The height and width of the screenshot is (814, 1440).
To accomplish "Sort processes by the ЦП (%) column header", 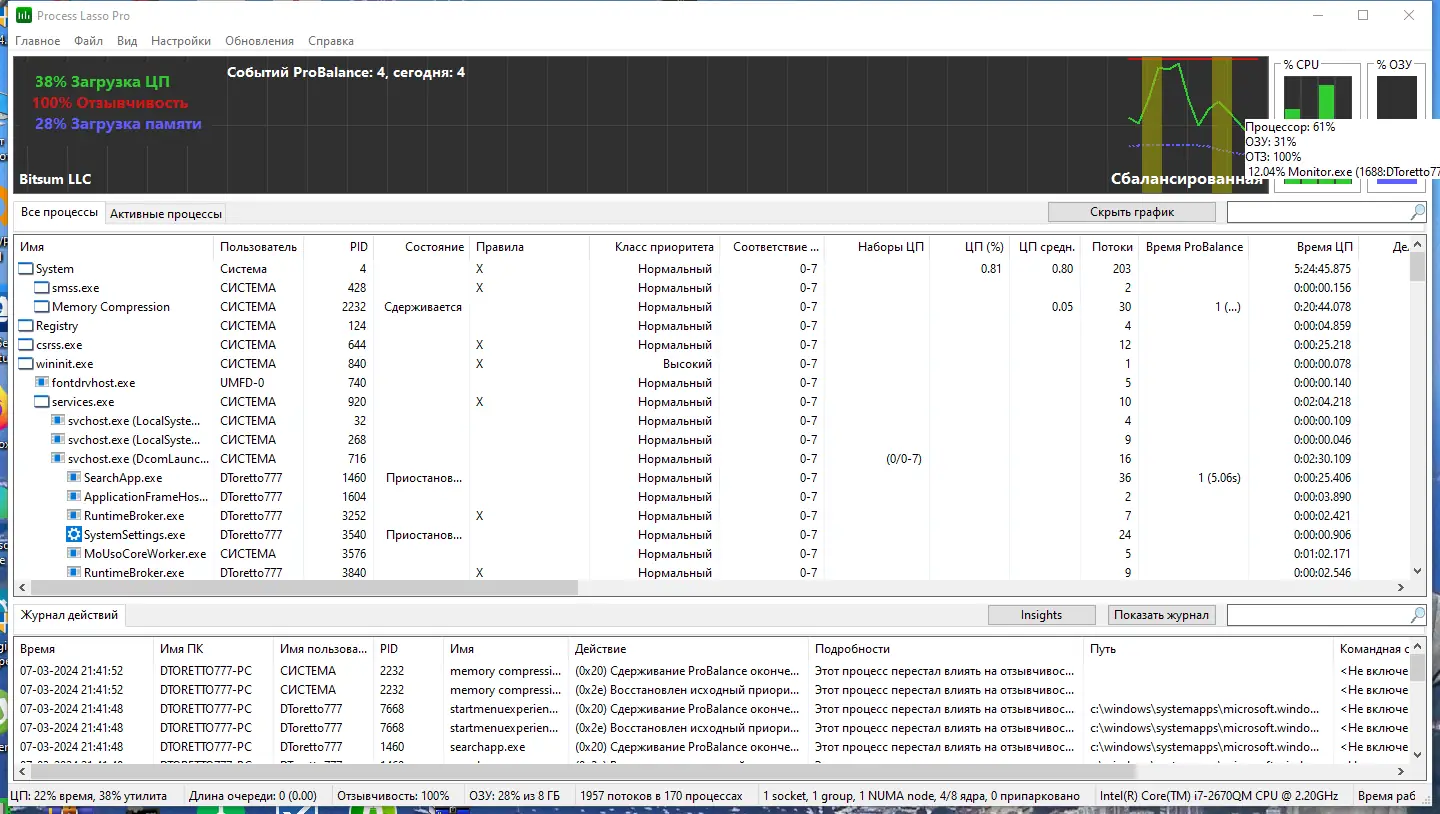I will click(x=968, y=247).
